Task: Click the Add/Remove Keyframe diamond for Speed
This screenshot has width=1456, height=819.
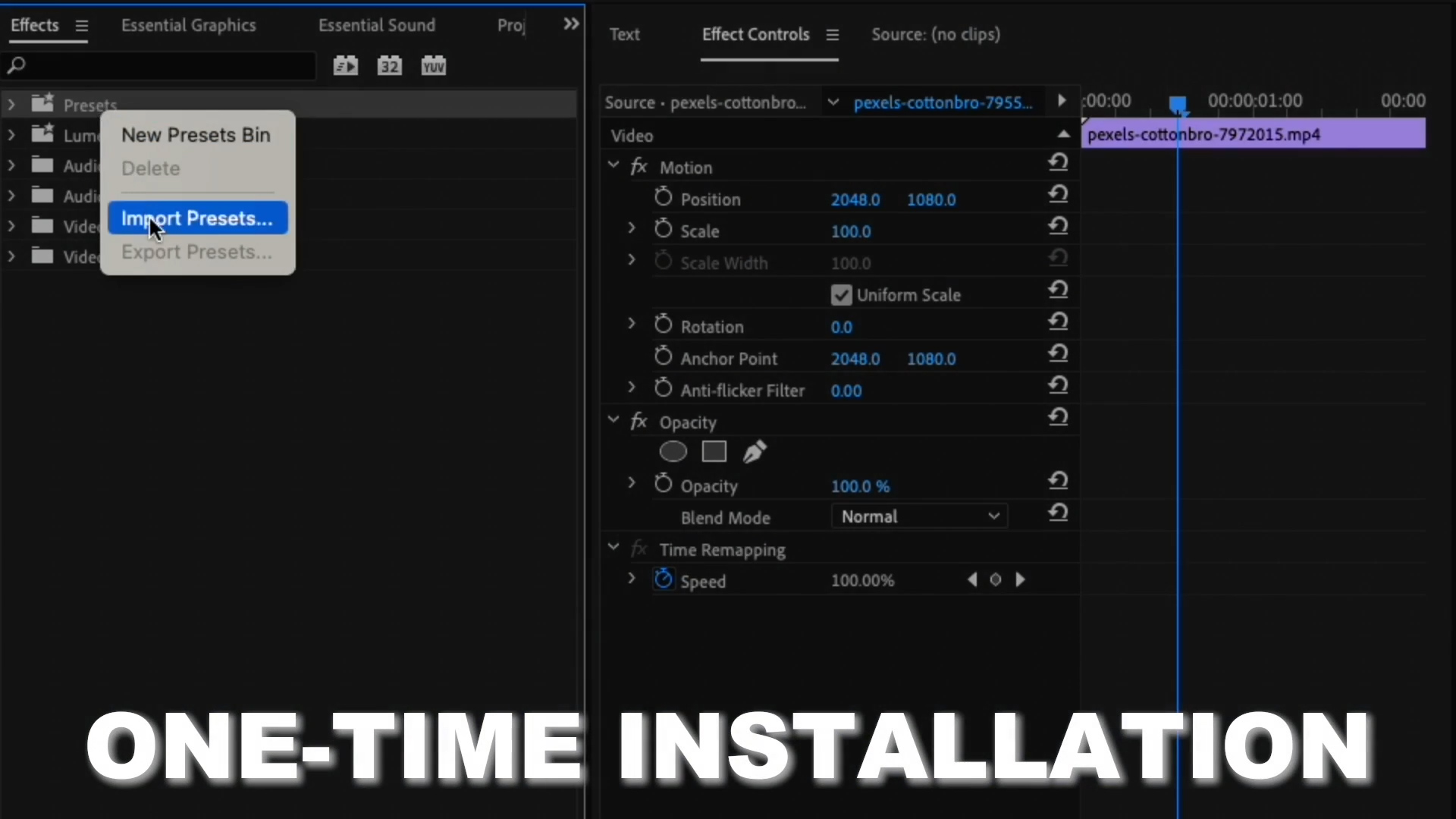Action: click(x=996, y=580)
